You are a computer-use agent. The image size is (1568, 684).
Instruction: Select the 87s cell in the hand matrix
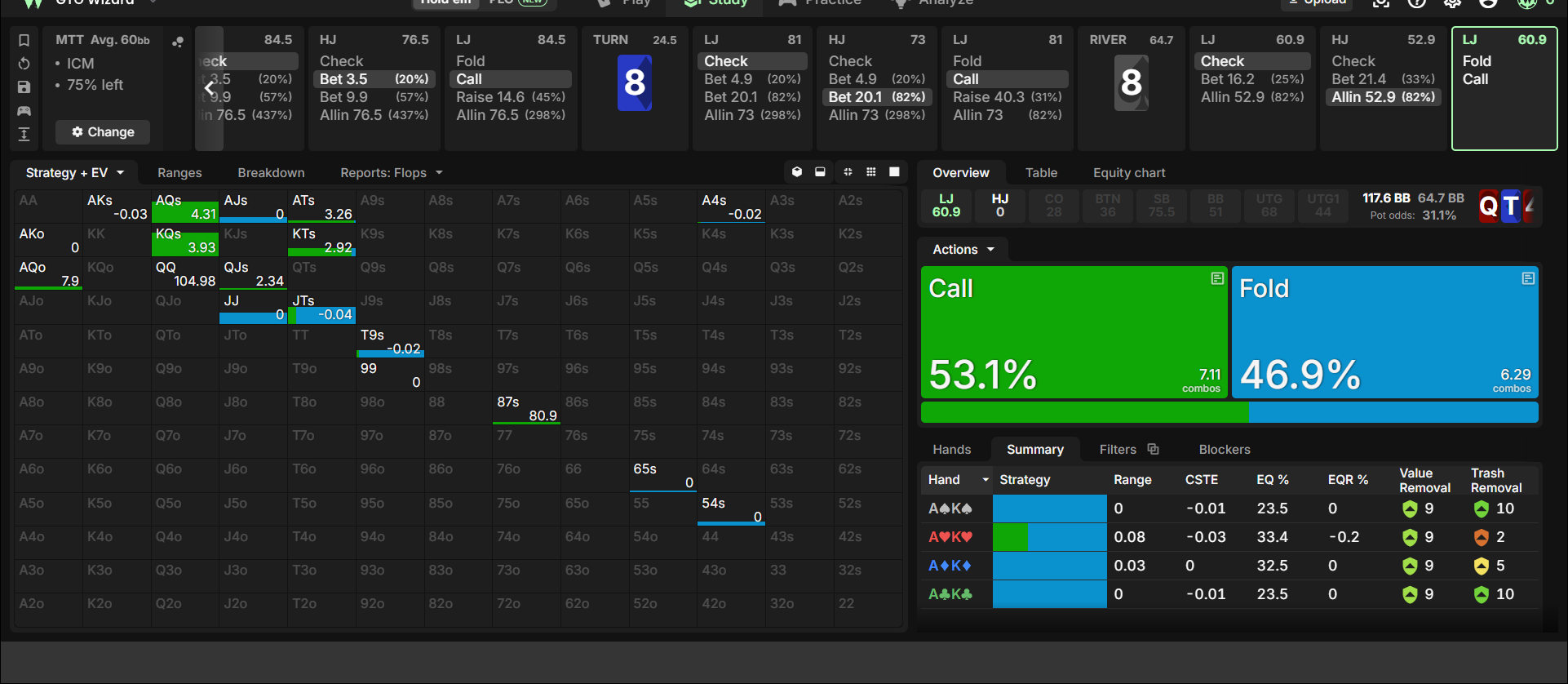point(526,408)
